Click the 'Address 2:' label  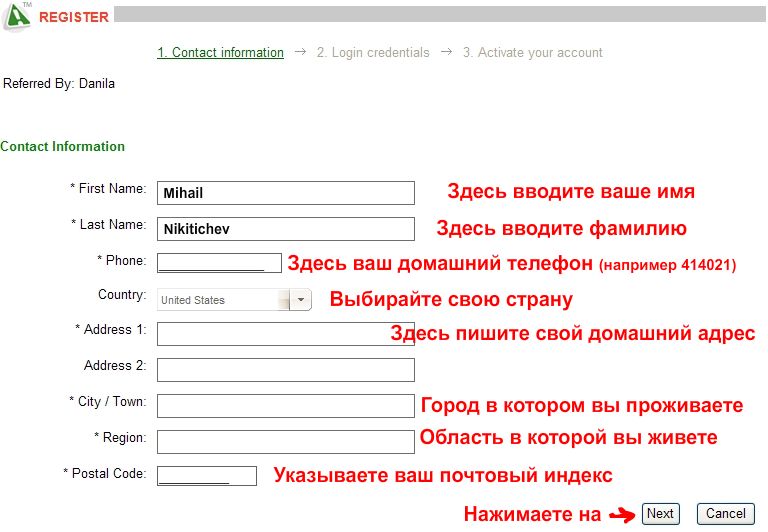[115, 365]
